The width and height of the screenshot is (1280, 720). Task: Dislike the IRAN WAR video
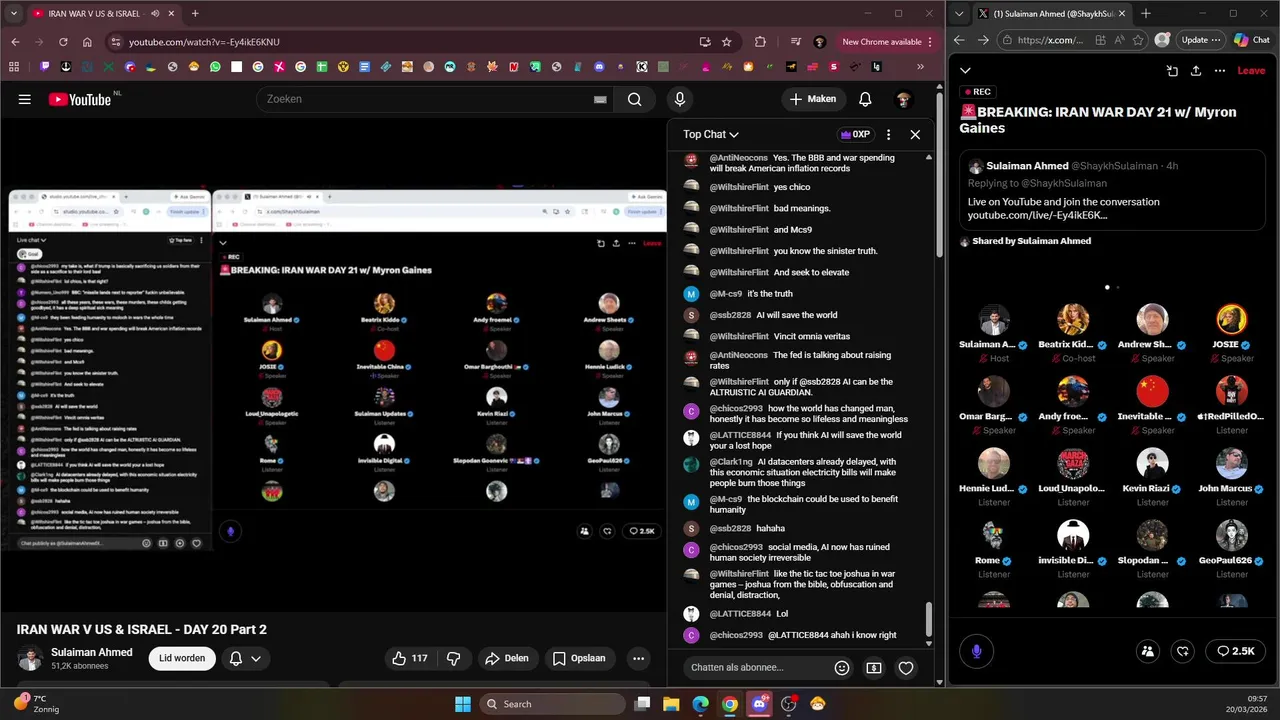click(453, 658)
